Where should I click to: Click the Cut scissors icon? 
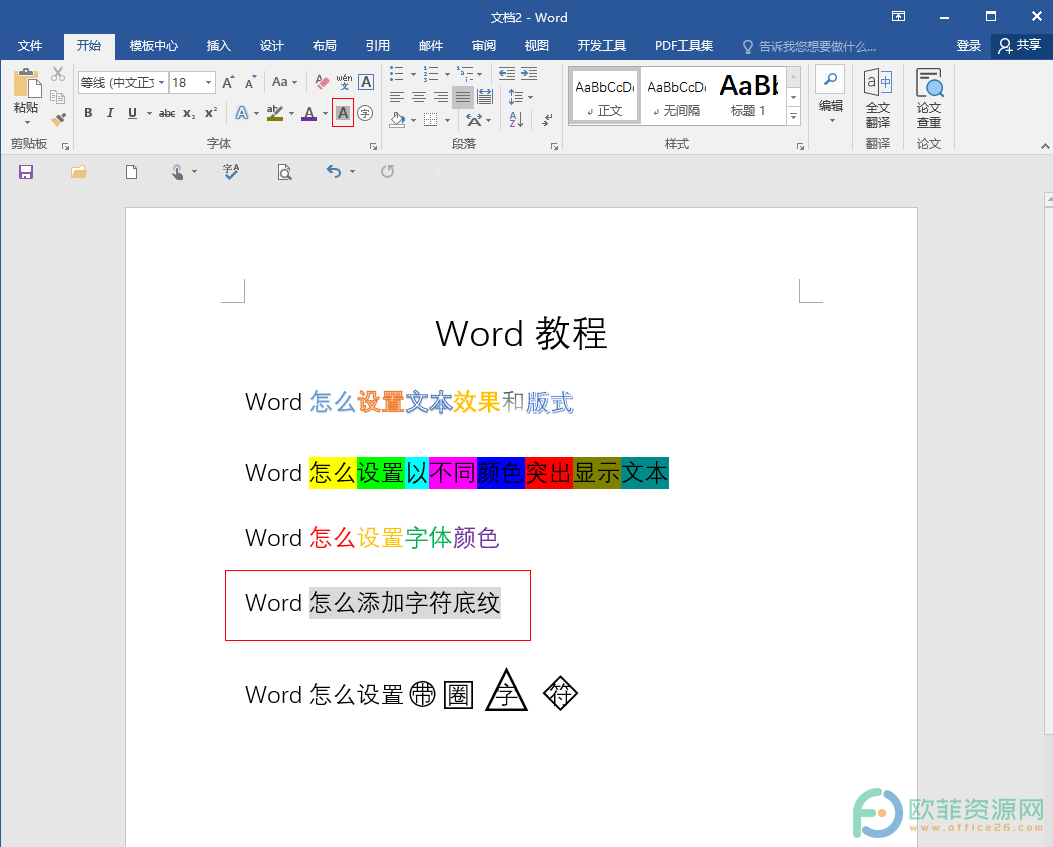click(58, 74)
